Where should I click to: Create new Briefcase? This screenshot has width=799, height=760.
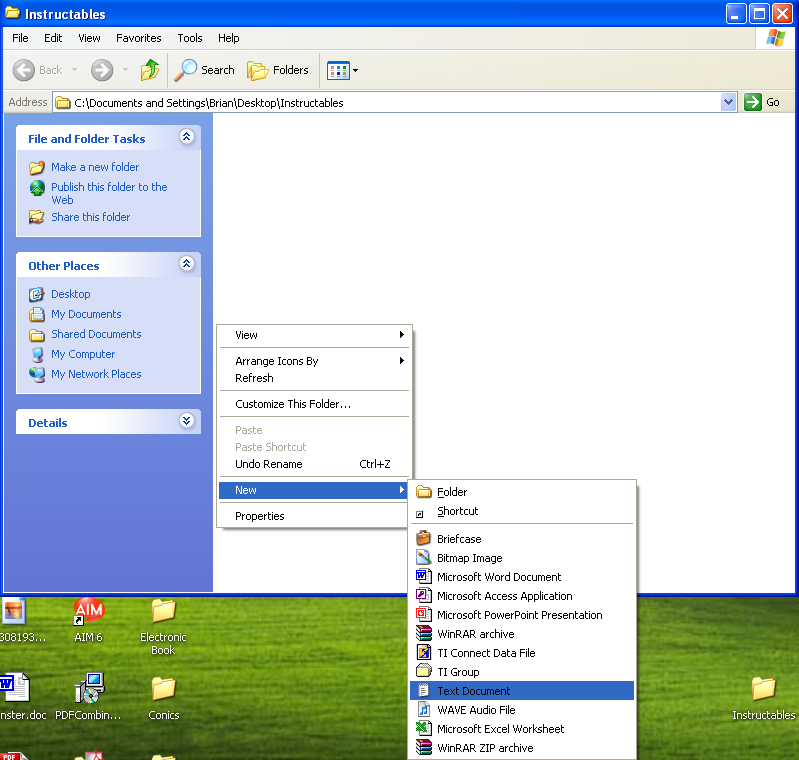(x=522, y=539)
